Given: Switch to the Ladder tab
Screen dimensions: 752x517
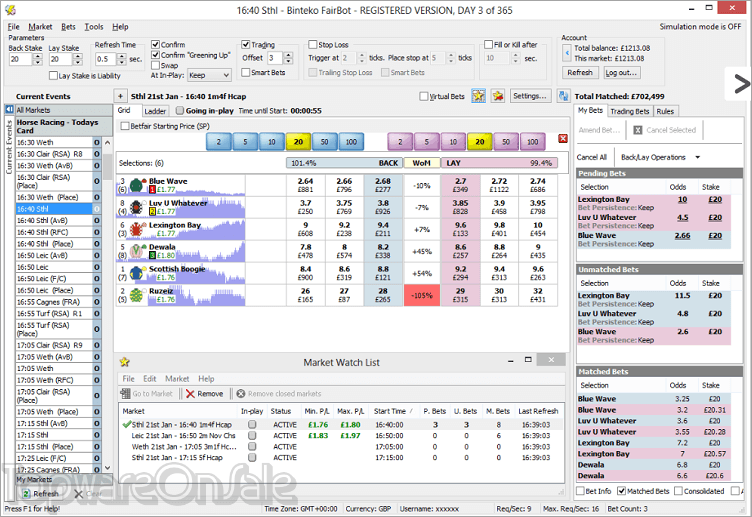Looking at the screenshot, I should (x=155, y=111).
